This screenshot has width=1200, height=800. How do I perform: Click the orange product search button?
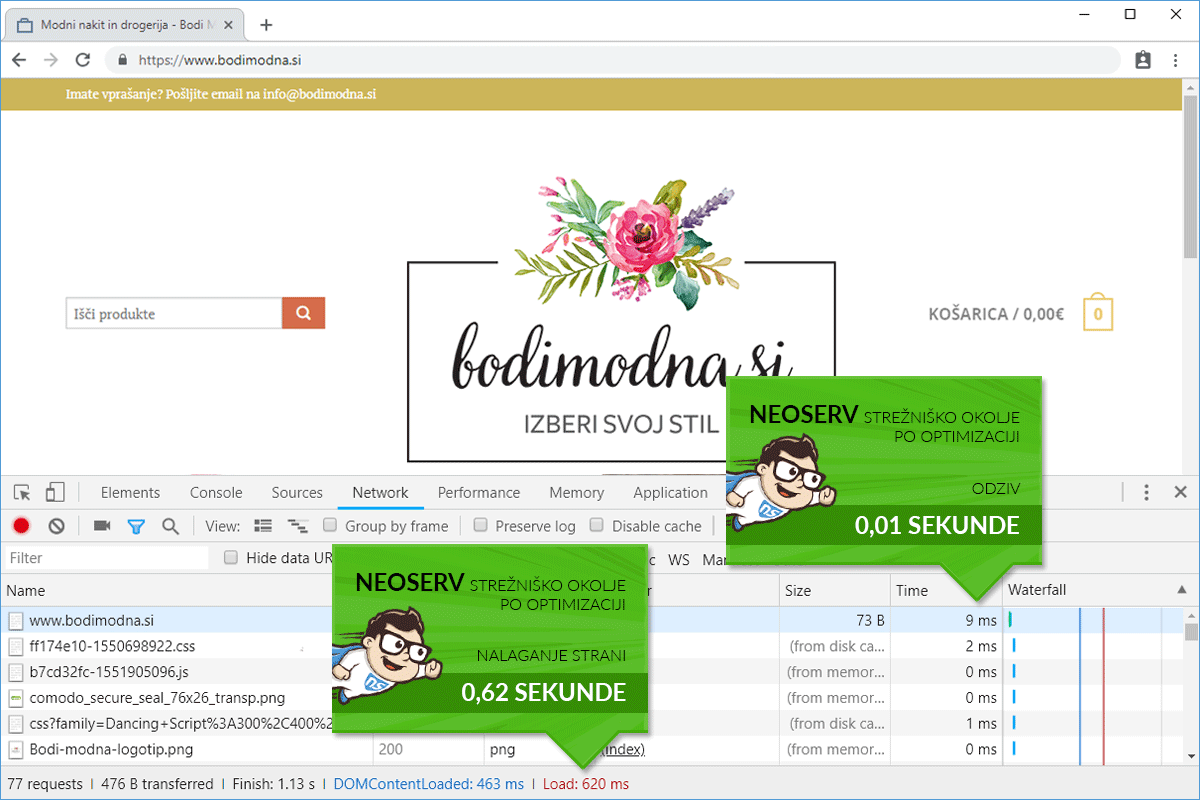coord(303,313)
